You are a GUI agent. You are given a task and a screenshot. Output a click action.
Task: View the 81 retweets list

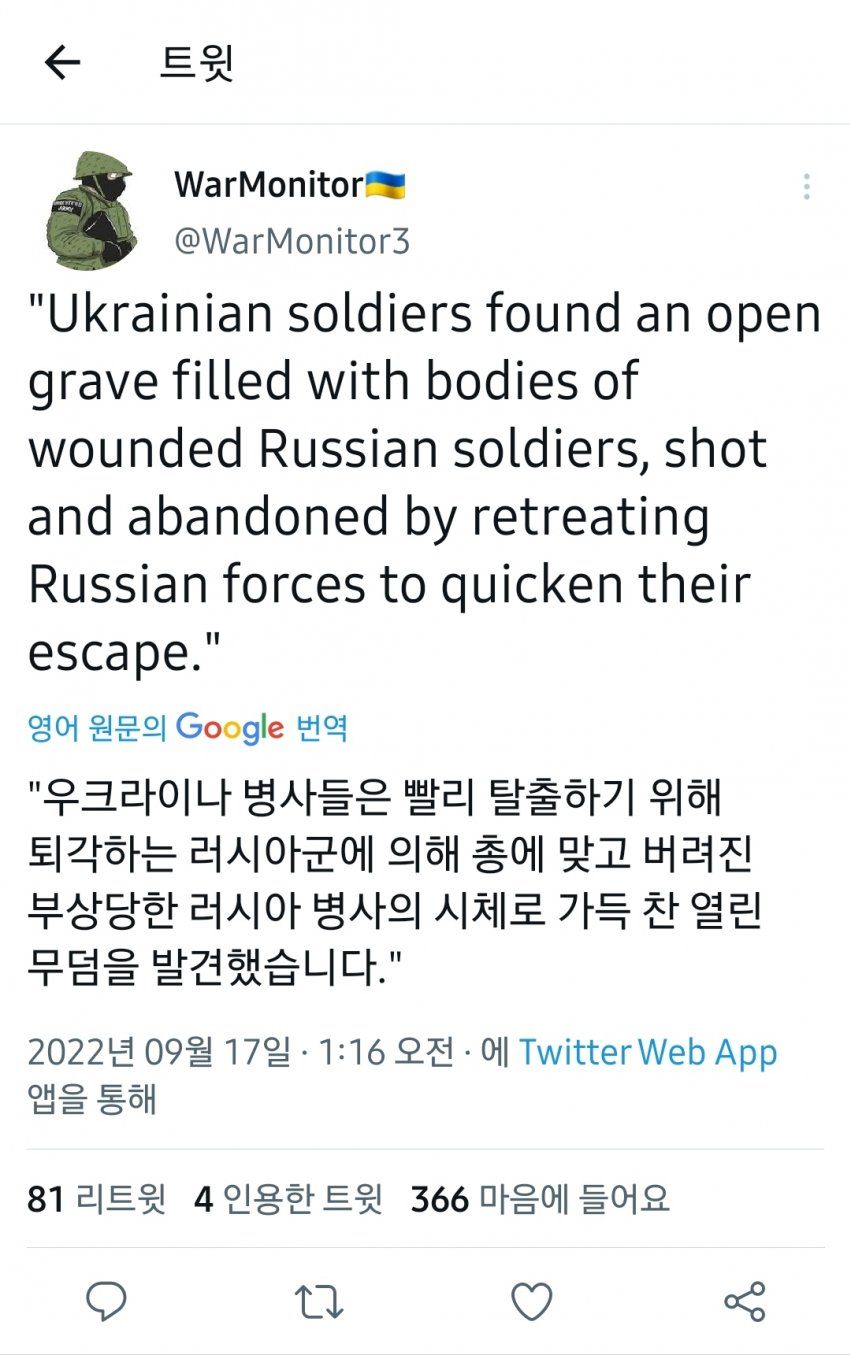(96, 1198)
